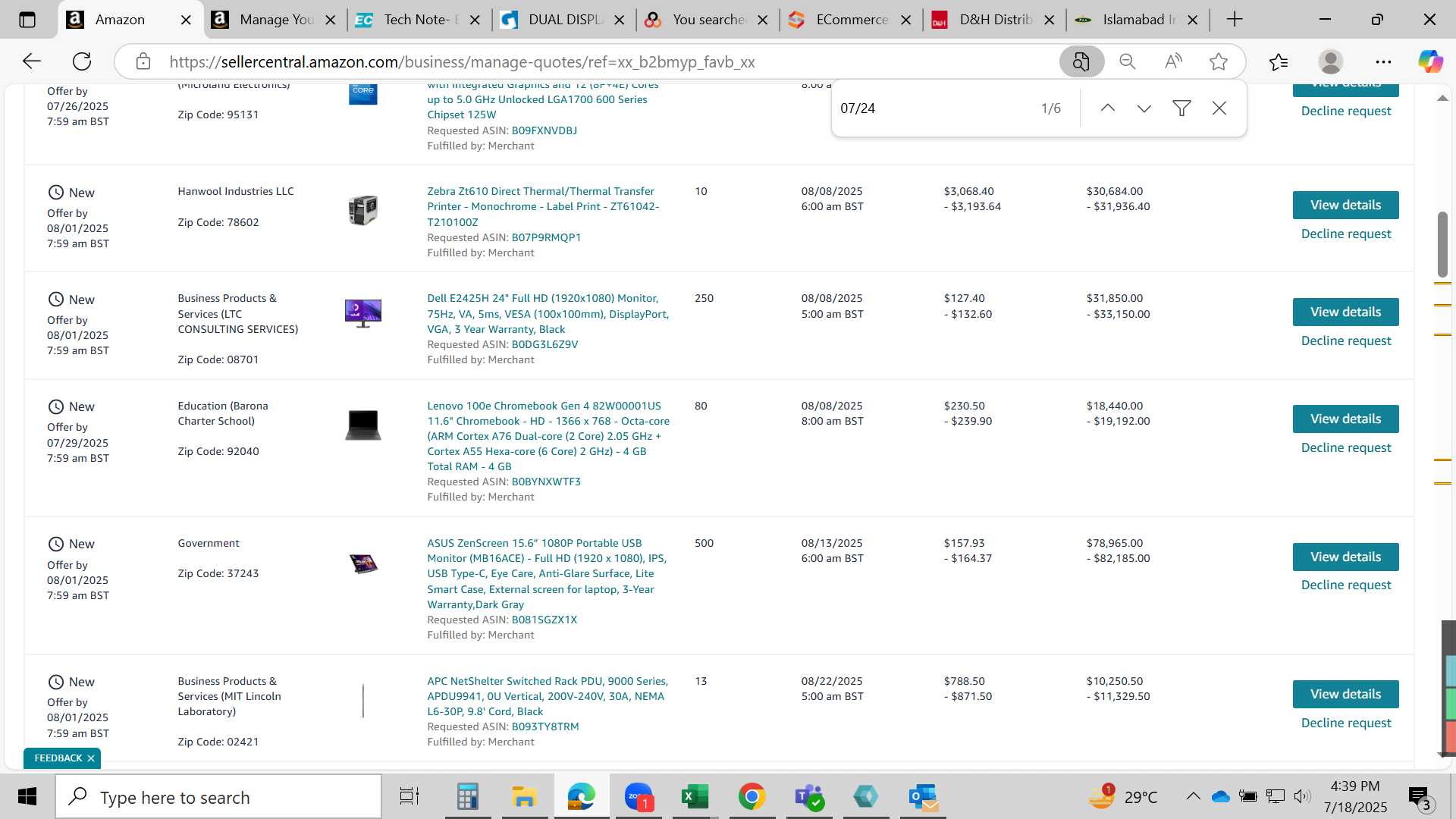Open the site info lock icon
This screenshot has height=819, width=1456.
pyautogui.click(x=143, y=61)
